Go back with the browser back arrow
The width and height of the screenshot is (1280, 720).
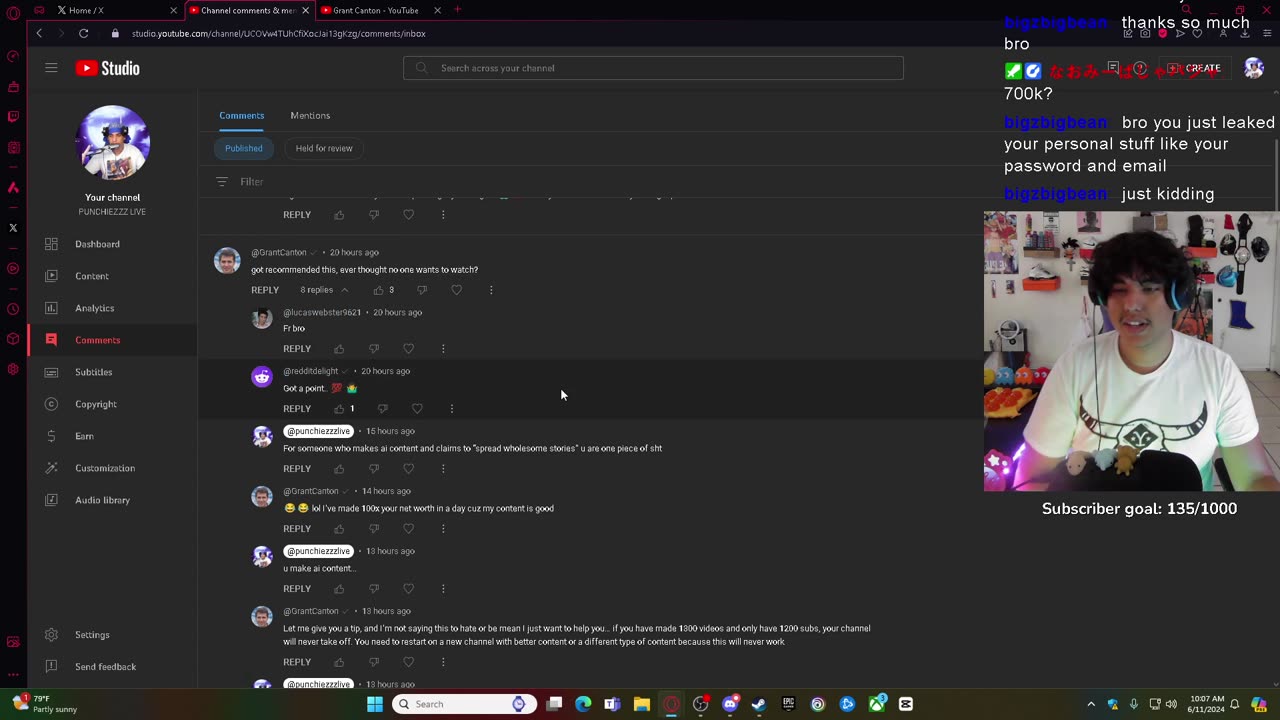click(x=39, y=33)
